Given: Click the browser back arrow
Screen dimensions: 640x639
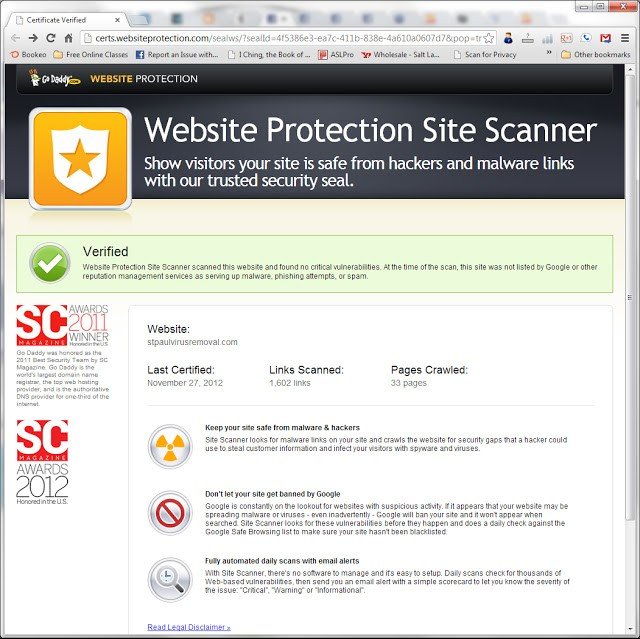Looking at the screenshot, I should (16, 38).
